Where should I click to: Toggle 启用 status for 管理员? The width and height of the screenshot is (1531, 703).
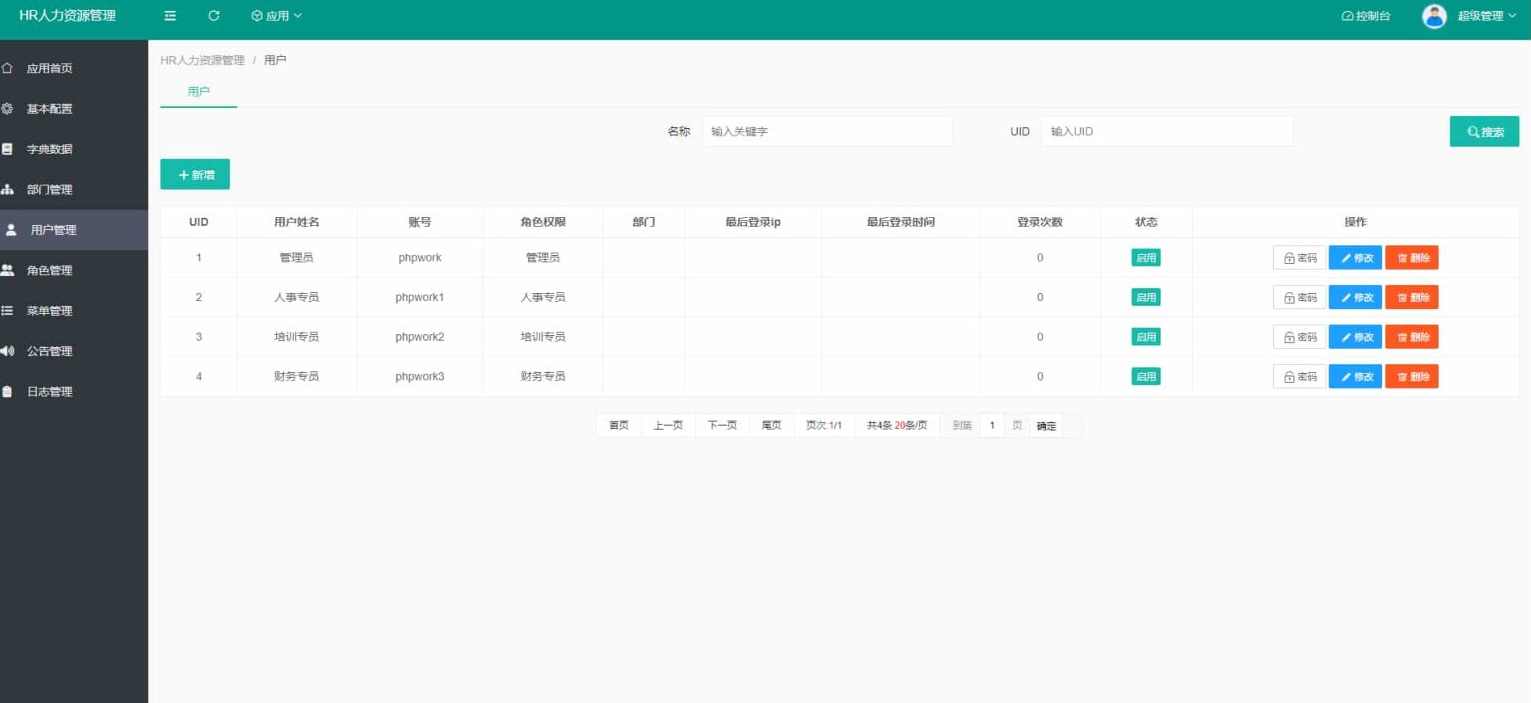(1145, 257)
